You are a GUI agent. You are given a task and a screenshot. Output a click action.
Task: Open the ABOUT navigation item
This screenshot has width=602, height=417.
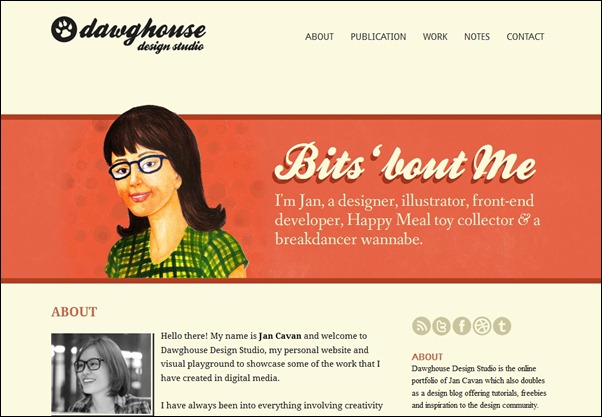319,37
